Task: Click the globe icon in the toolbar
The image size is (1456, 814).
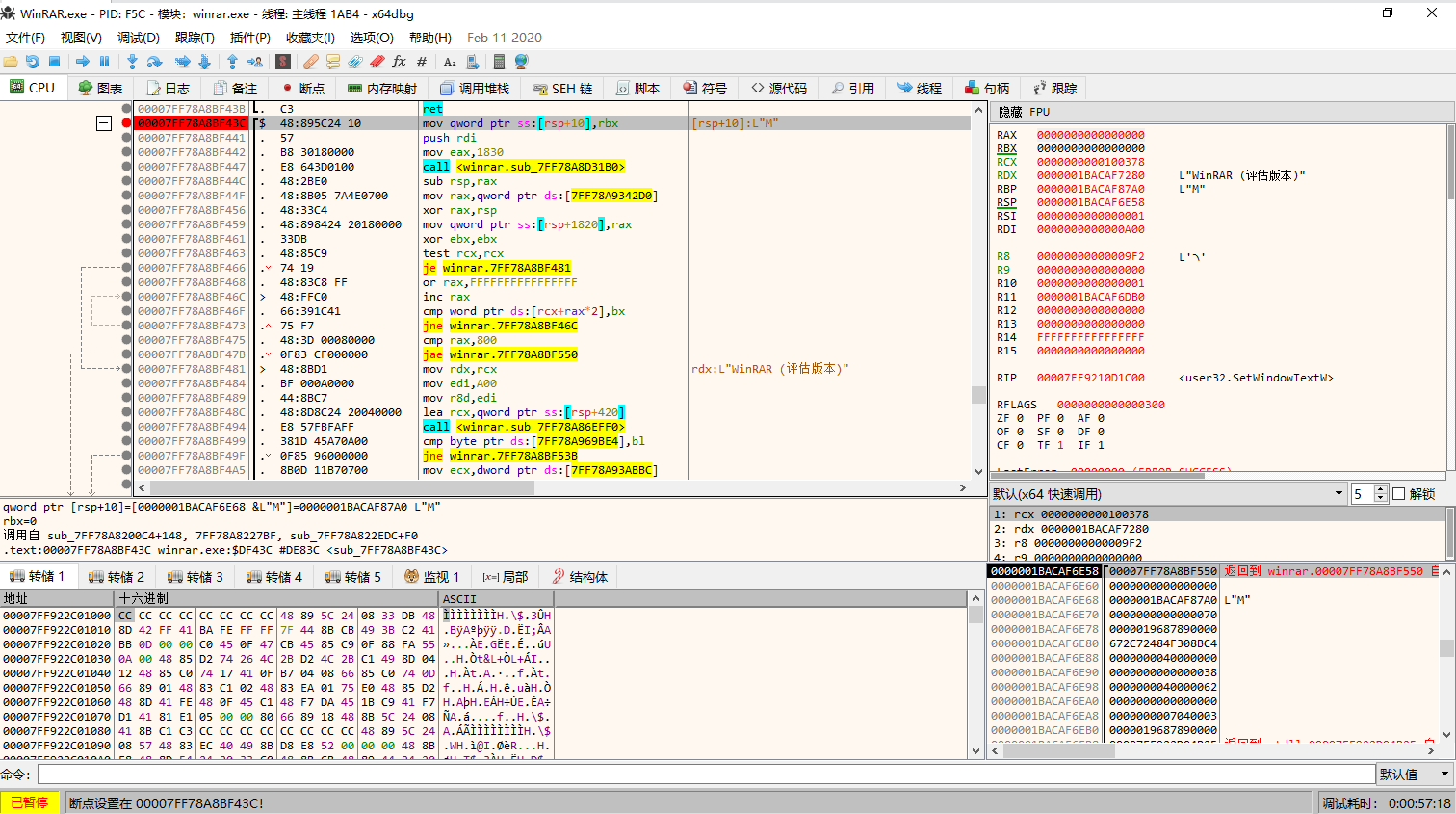Action: [x=521, y=62]
